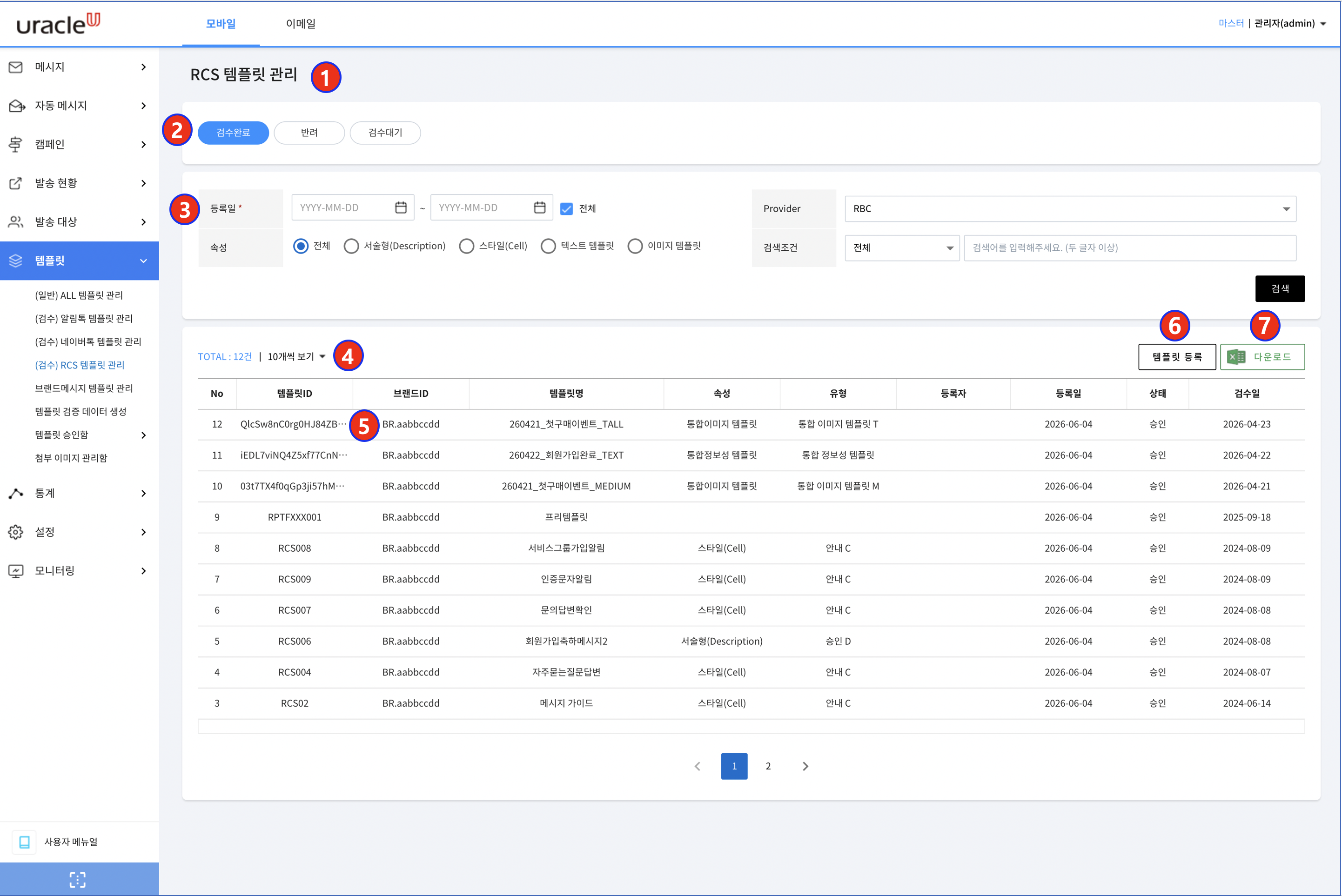Go to the previous page arrow
Image resolution: width=1342 pixels, height=896 pixels.
click(698, 766)
